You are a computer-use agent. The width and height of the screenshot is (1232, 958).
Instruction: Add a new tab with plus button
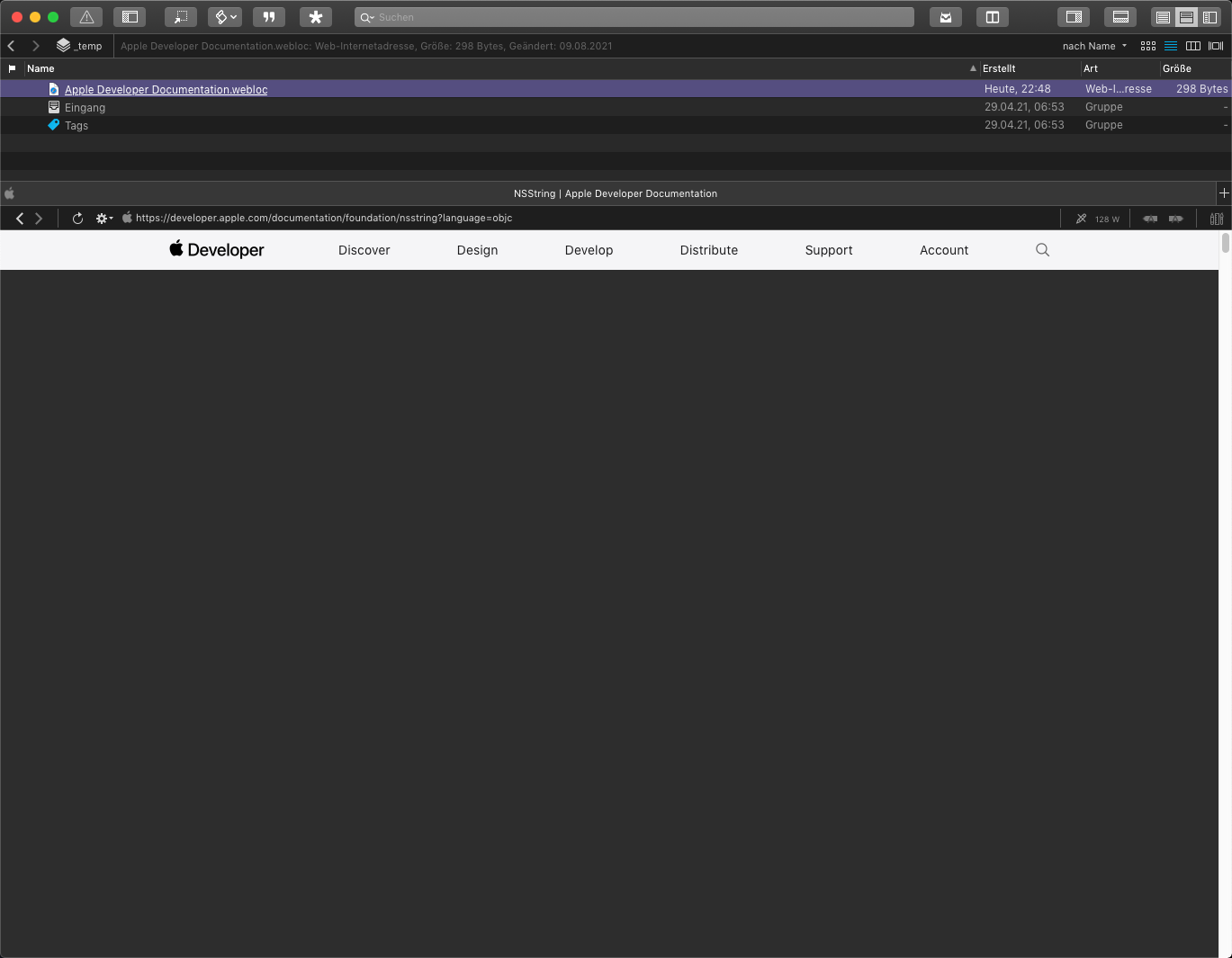click(1224, 193)
